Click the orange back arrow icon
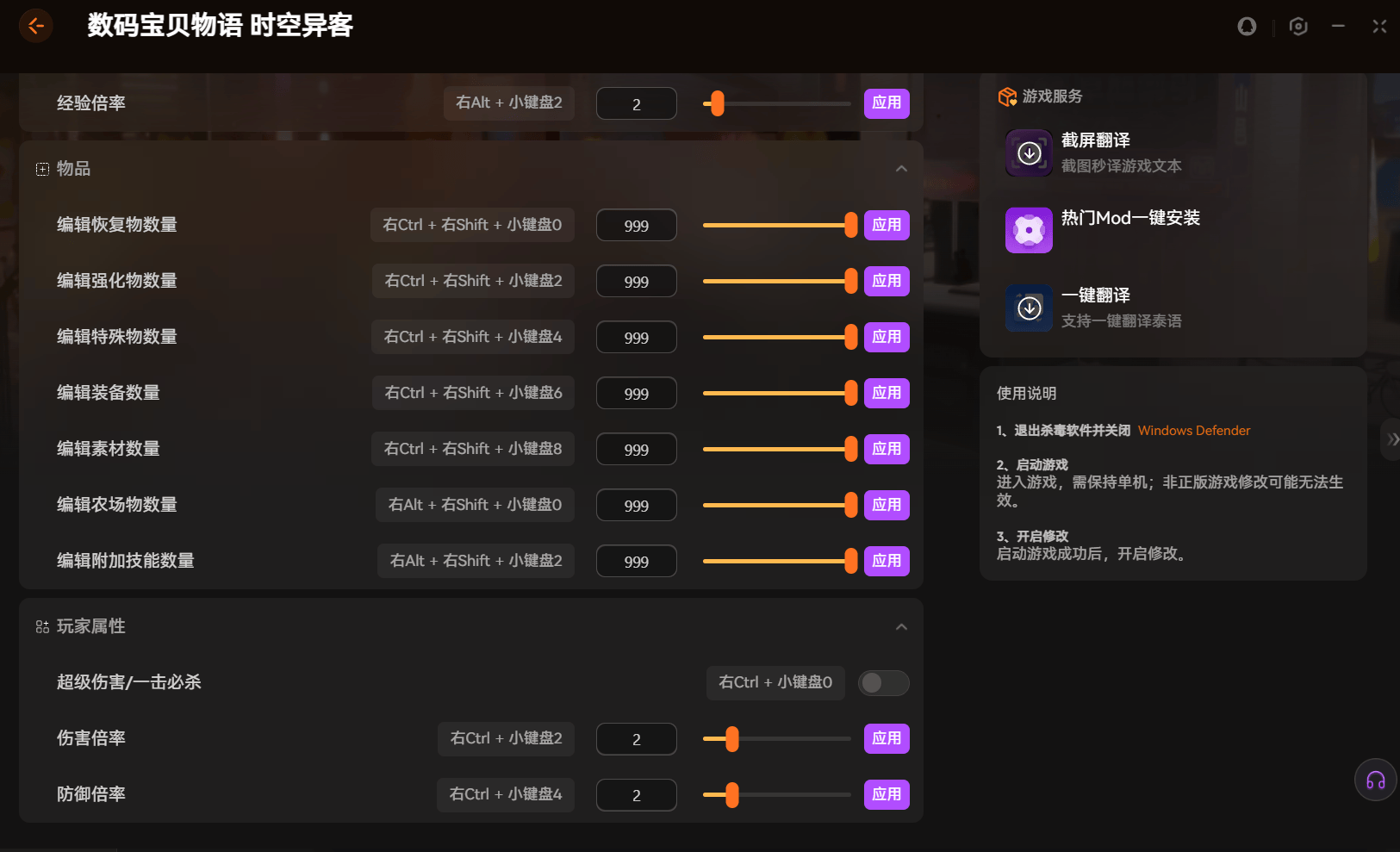This screenshot has width=1400, height=852. click(36, 26)
